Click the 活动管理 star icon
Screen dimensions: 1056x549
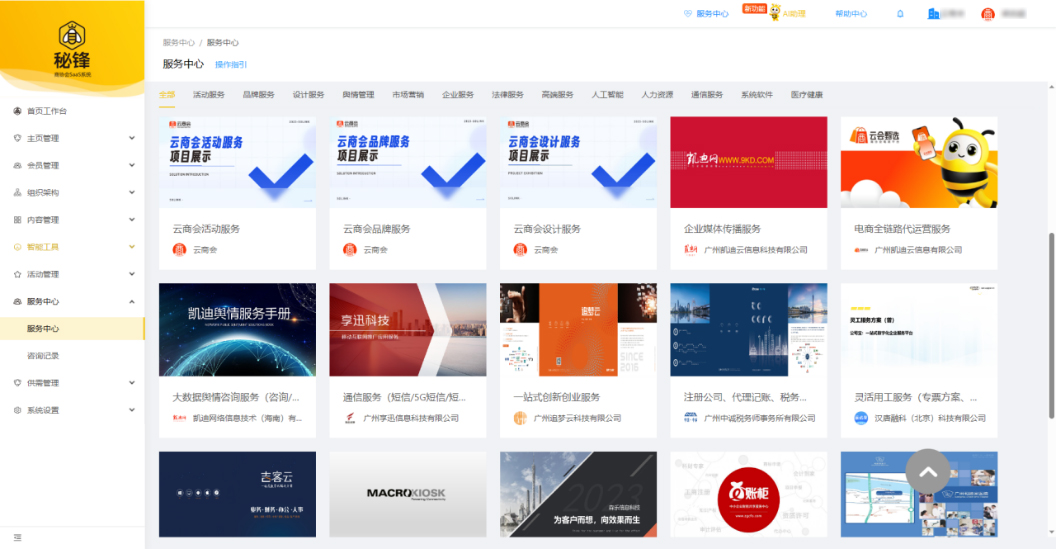coord(18,274)
